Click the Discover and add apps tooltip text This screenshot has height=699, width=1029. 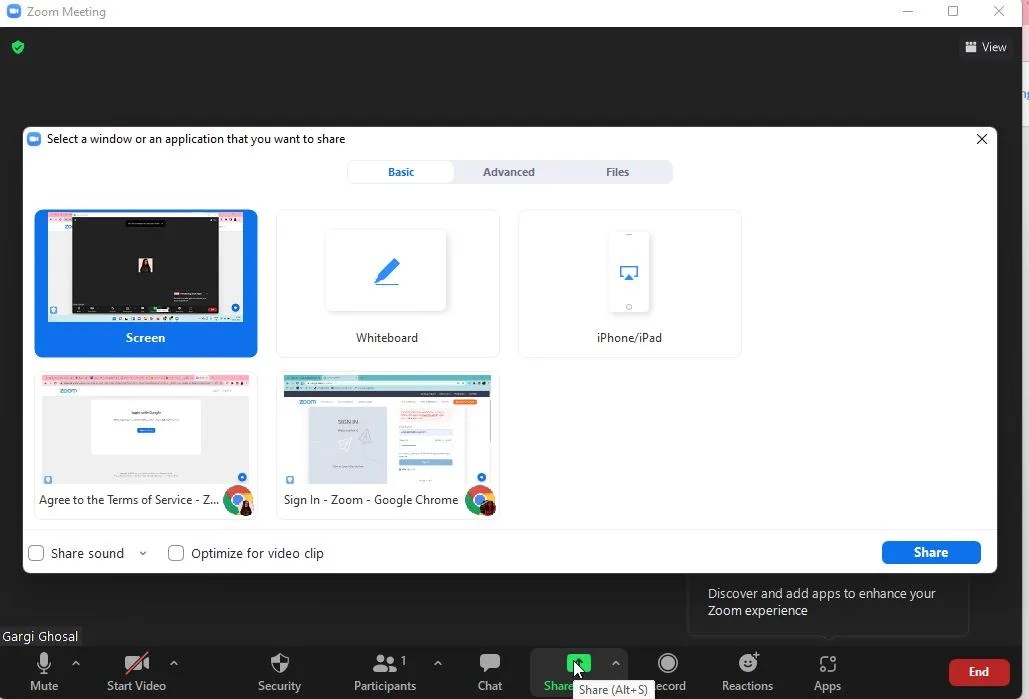click(x=822, y=602)
